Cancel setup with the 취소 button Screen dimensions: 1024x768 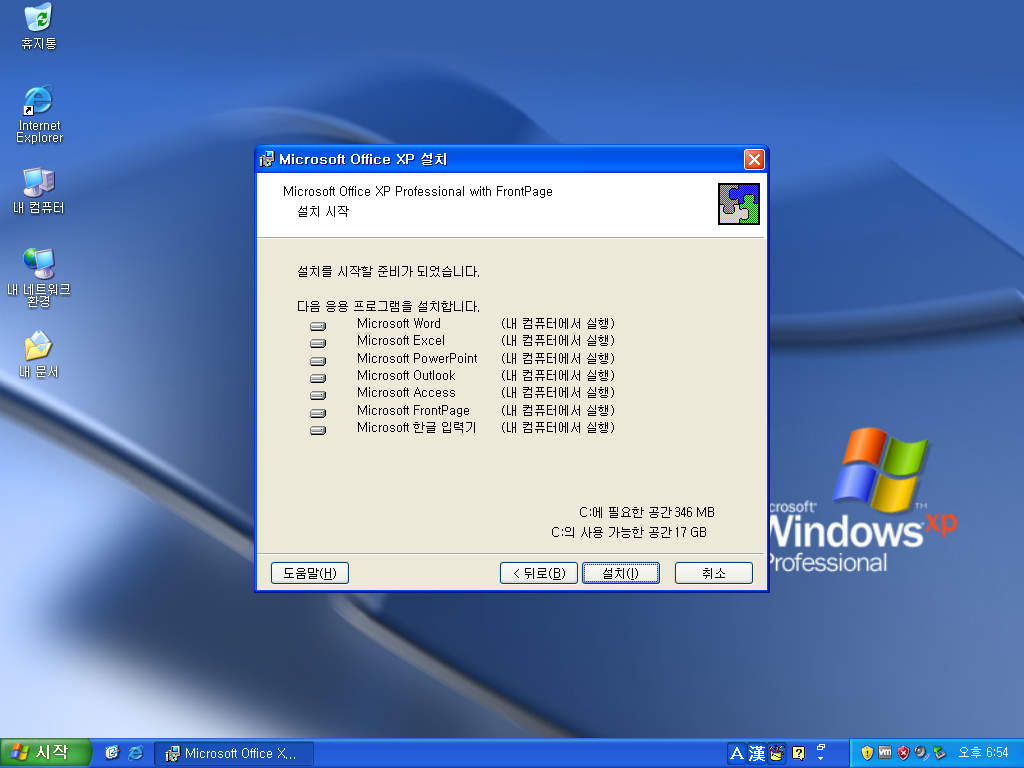[713, 573]
